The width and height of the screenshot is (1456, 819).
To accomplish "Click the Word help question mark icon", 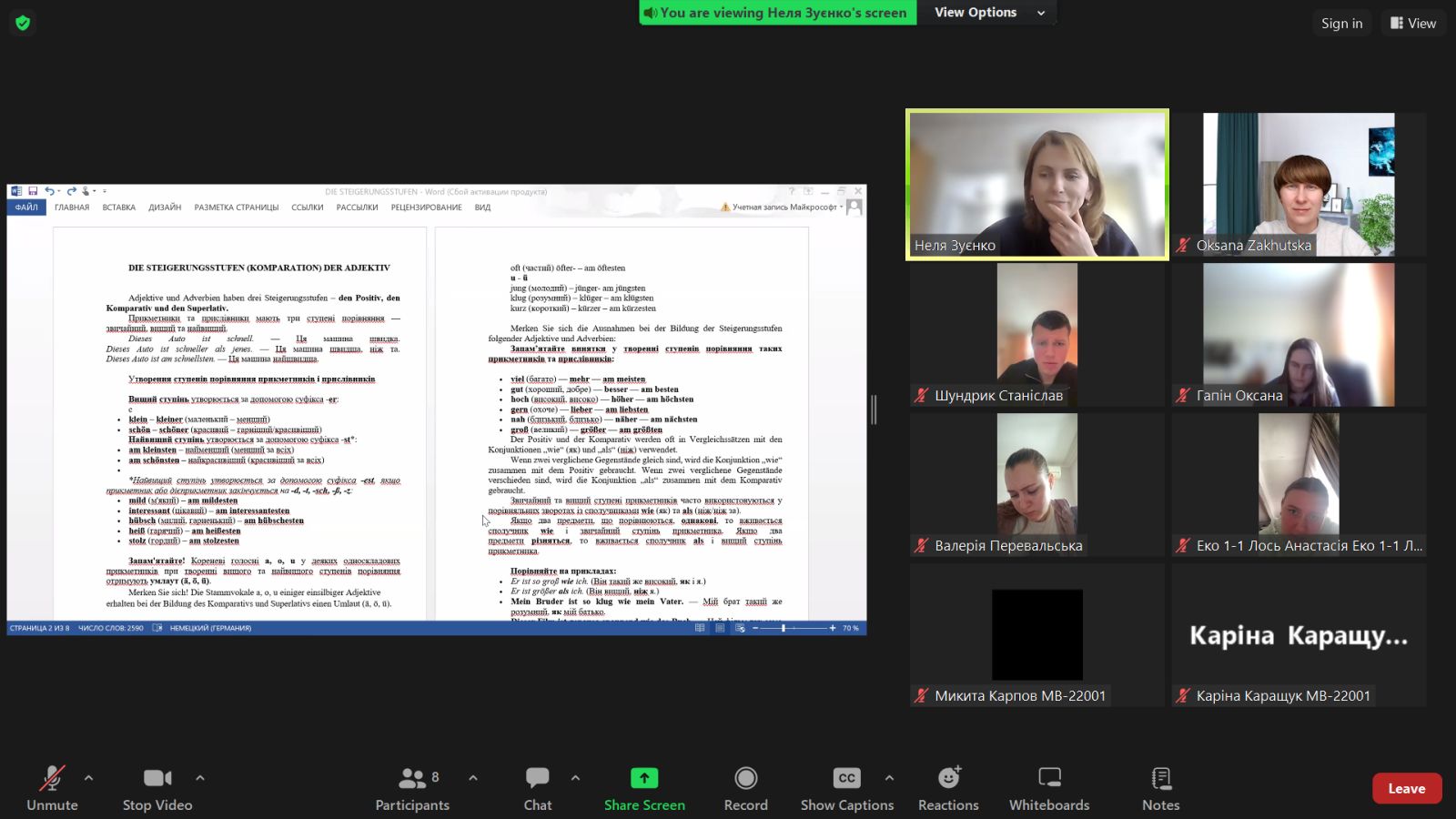I will tap(792, 191).
